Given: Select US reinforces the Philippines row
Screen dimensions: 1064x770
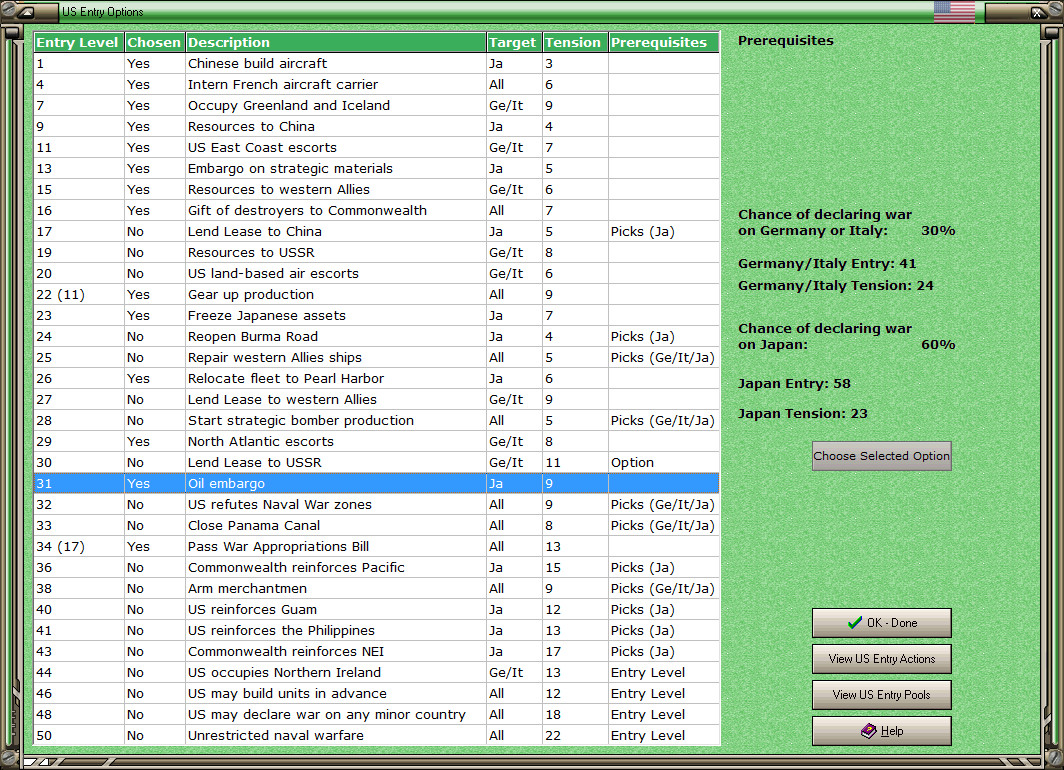Looking at the screenshot, I should [377, 631].
